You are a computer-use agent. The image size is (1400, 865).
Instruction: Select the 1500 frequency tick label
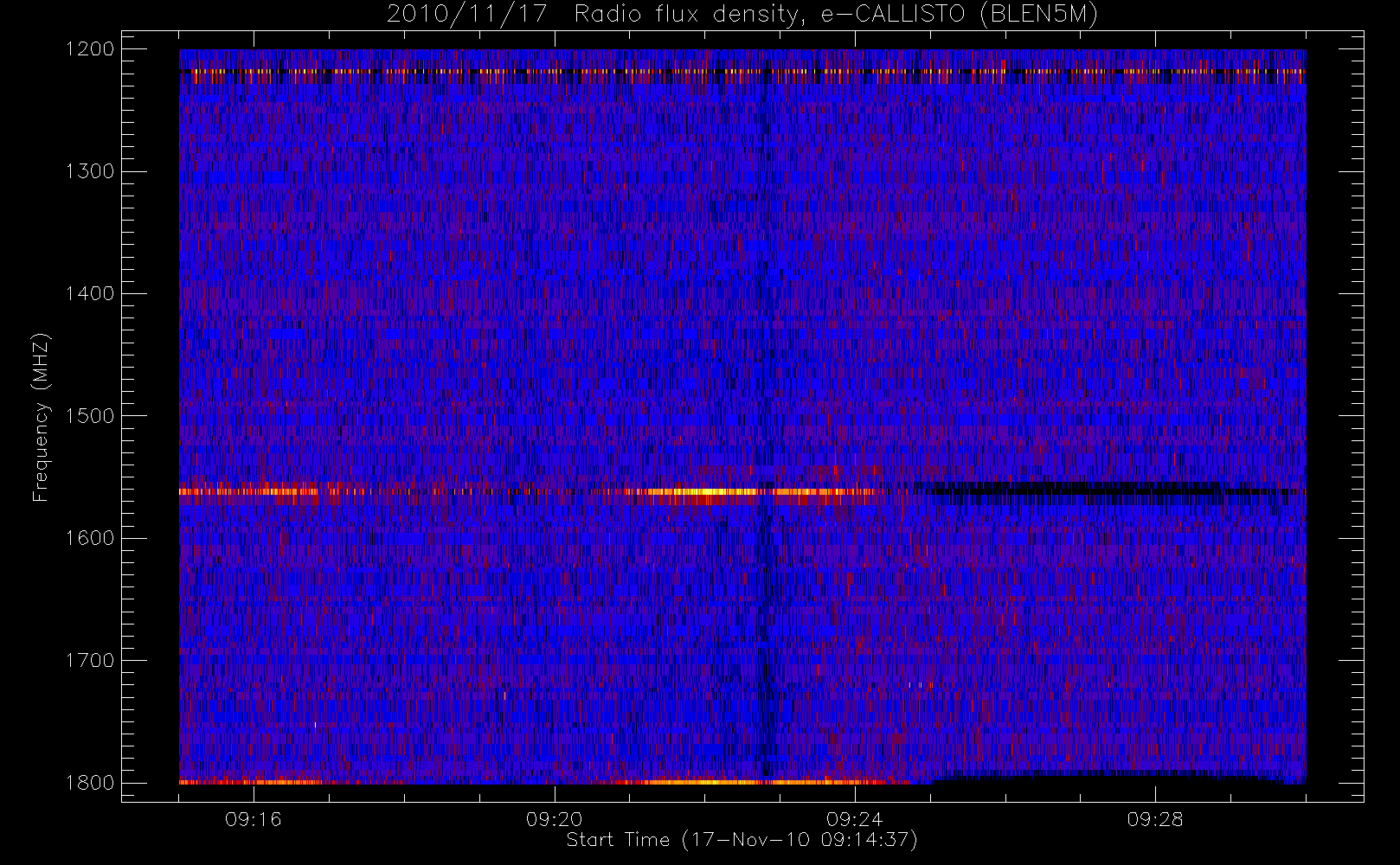90,416
